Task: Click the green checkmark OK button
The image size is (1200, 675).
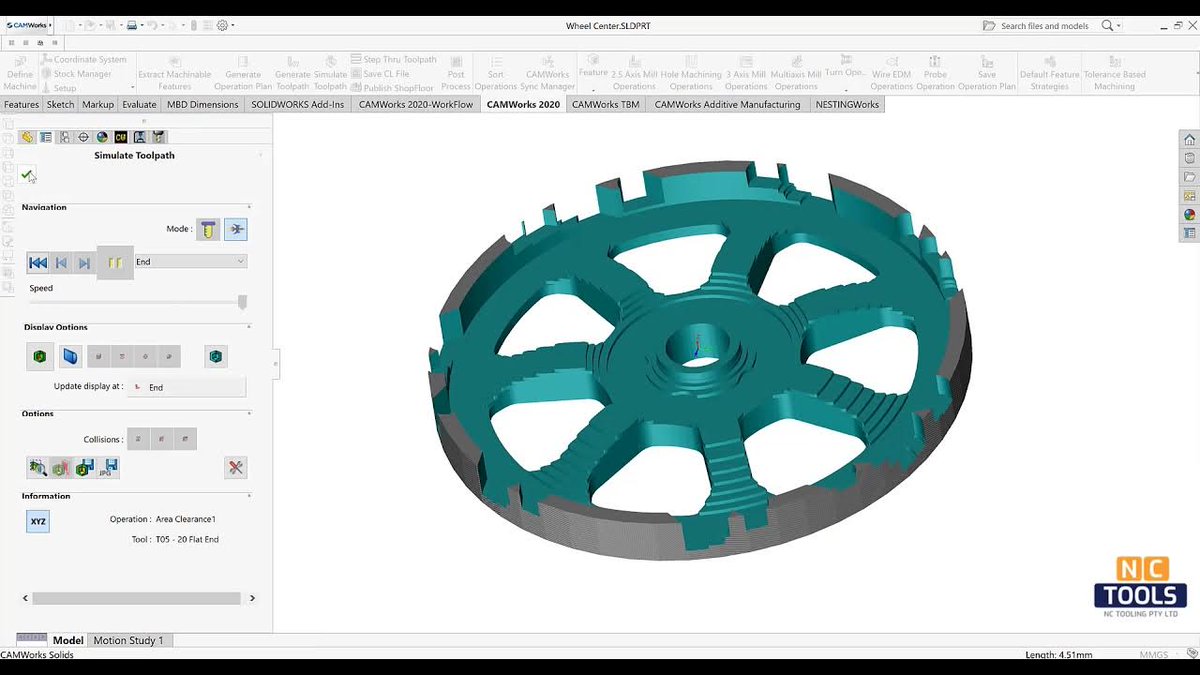Action: tap(27, 175)
